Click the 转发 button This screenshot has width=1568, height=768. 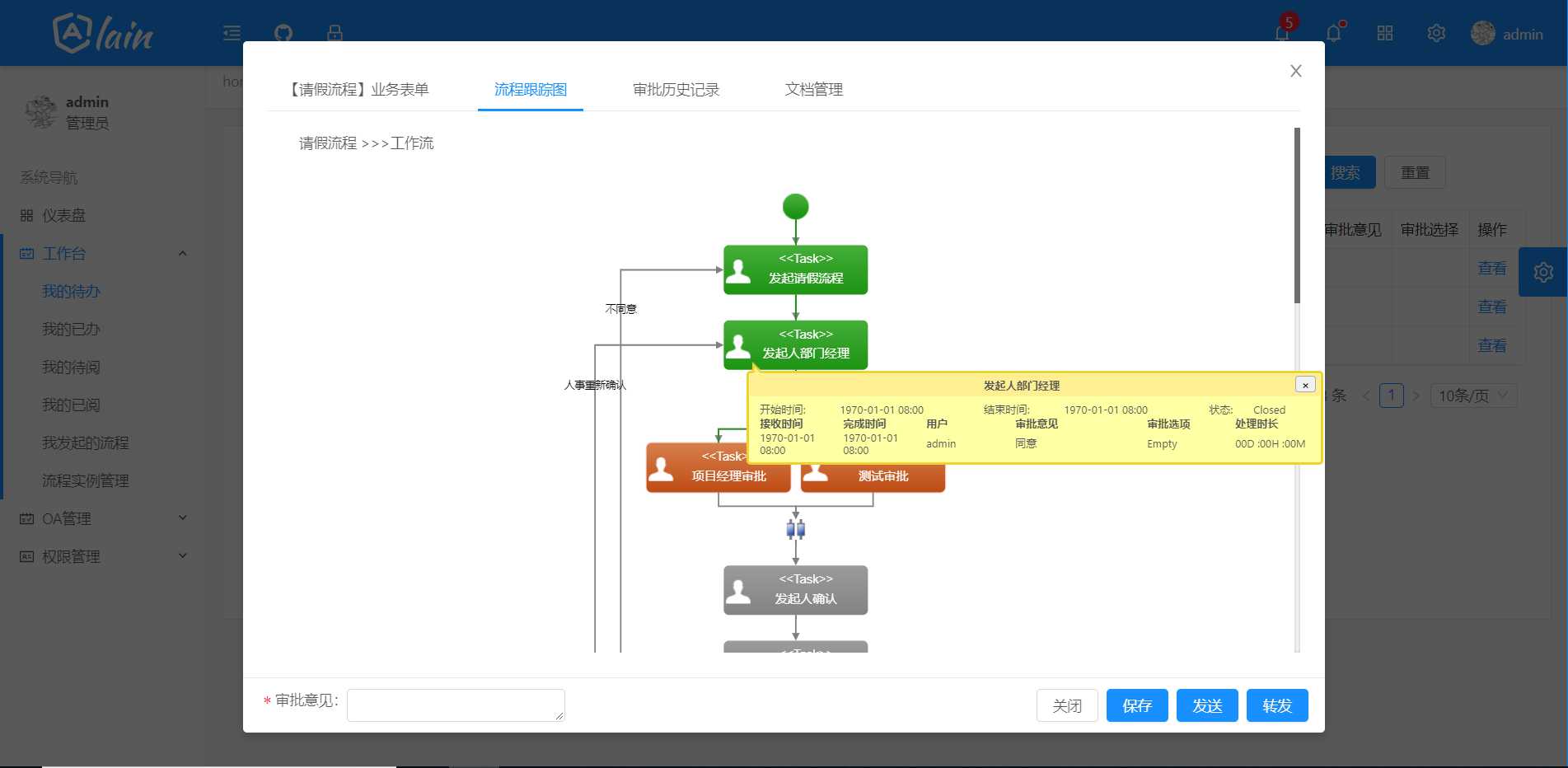click(x=1277, y=705)
